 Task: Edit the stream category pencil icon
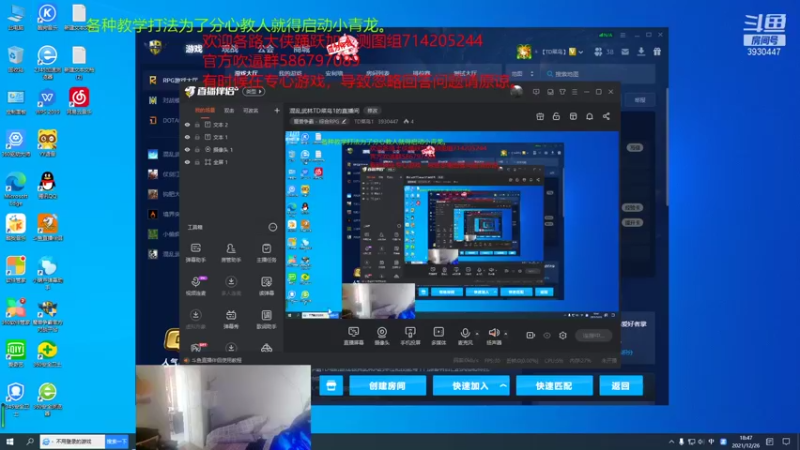pos(344,121)
